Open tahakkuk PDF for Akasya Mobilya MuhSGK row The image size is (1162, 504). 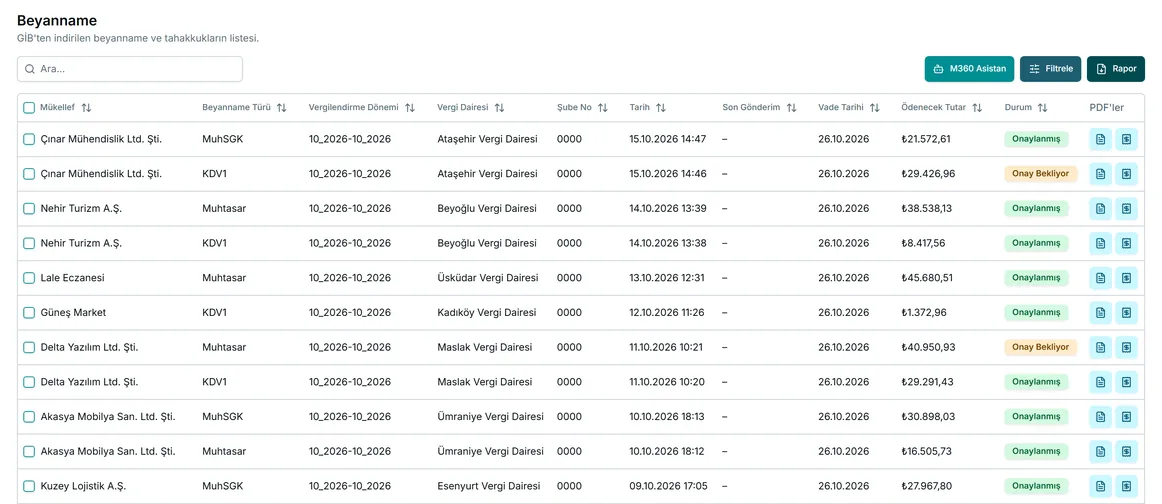point(1126,417)
